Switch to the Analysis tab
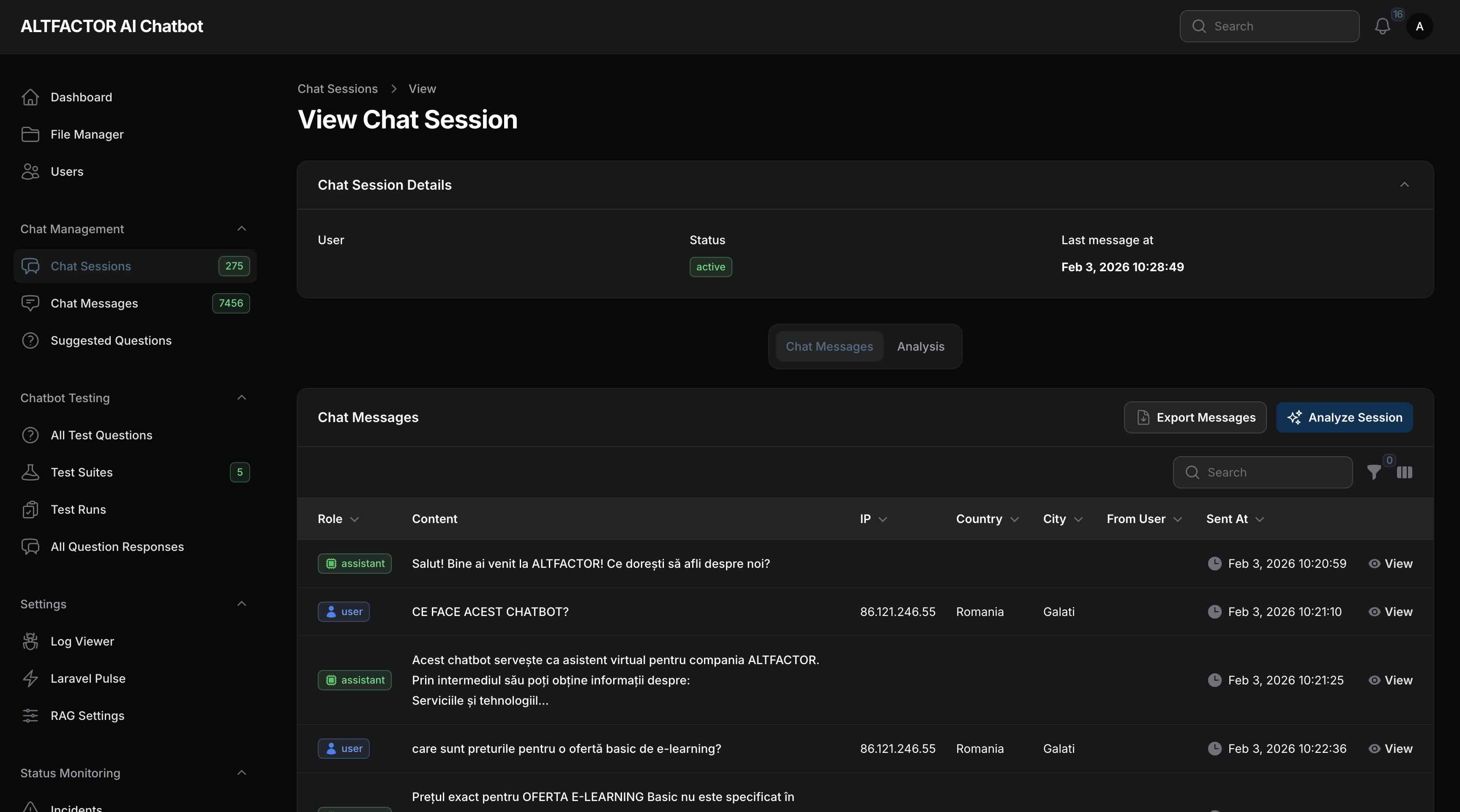Viewport: 1460px width, 812px height. [920, 346]
